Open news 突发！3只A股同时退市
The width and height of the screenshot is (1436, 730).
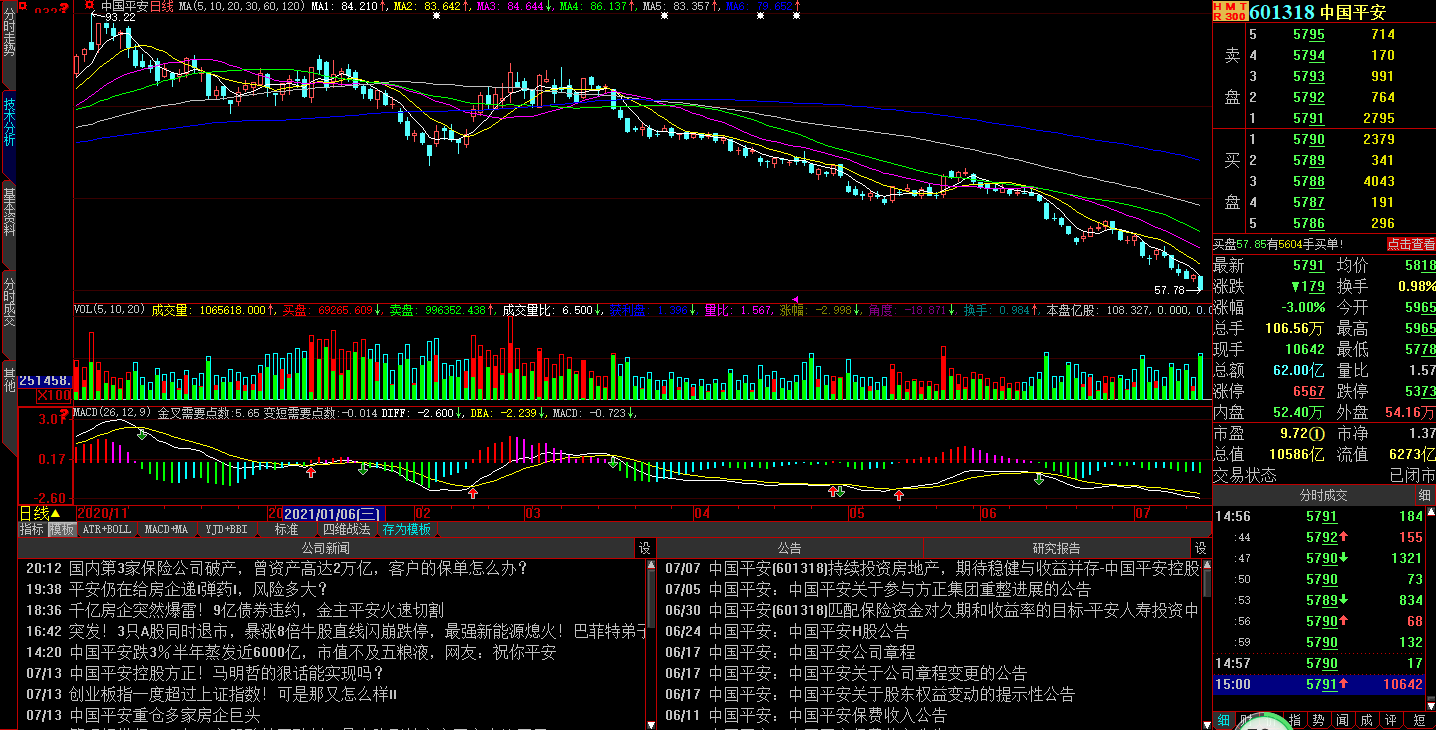pos(358,631)
